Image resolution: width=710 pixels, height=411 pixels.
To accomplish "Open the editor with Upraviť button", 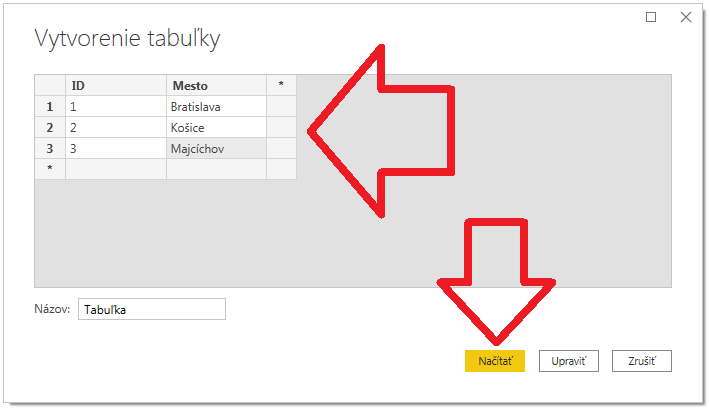I will [569, 361].
